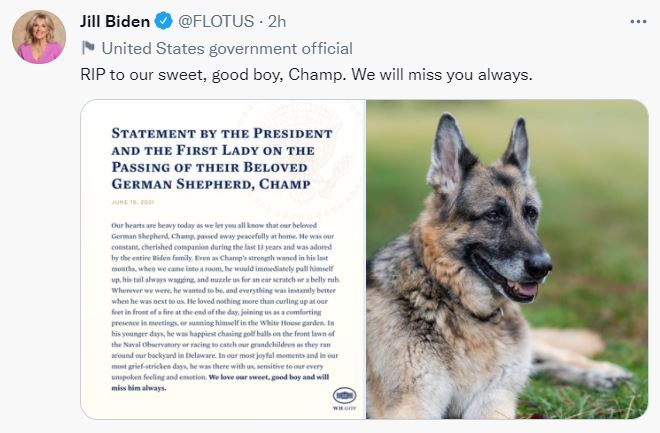This screenshot has width=660, height=433.
Task: Click the statement heading about German Shepherd Champ
Action: [222, 158]
